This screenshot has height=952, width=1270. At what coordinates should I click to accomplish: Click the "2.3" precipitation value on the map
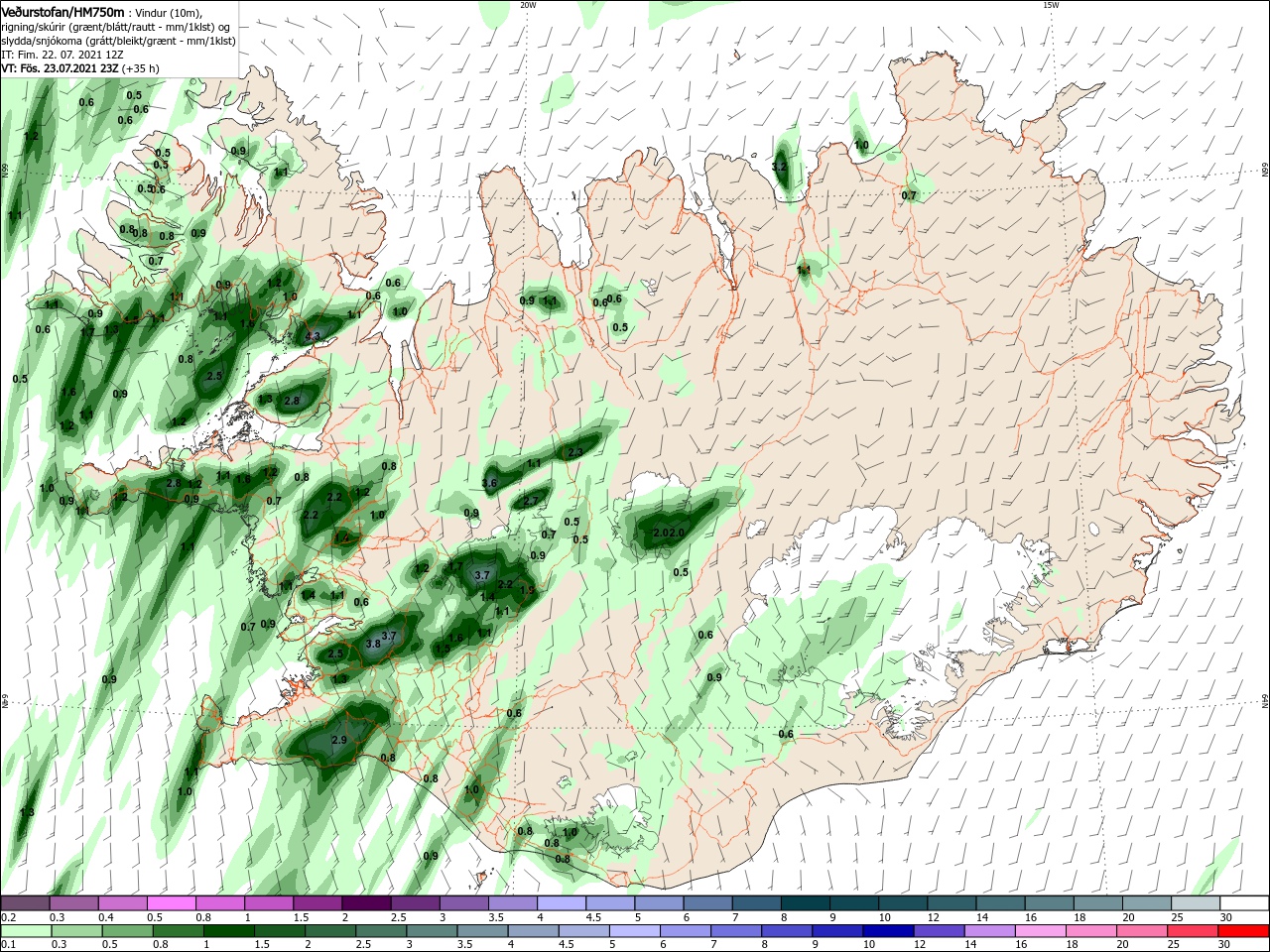coord(575,452)
